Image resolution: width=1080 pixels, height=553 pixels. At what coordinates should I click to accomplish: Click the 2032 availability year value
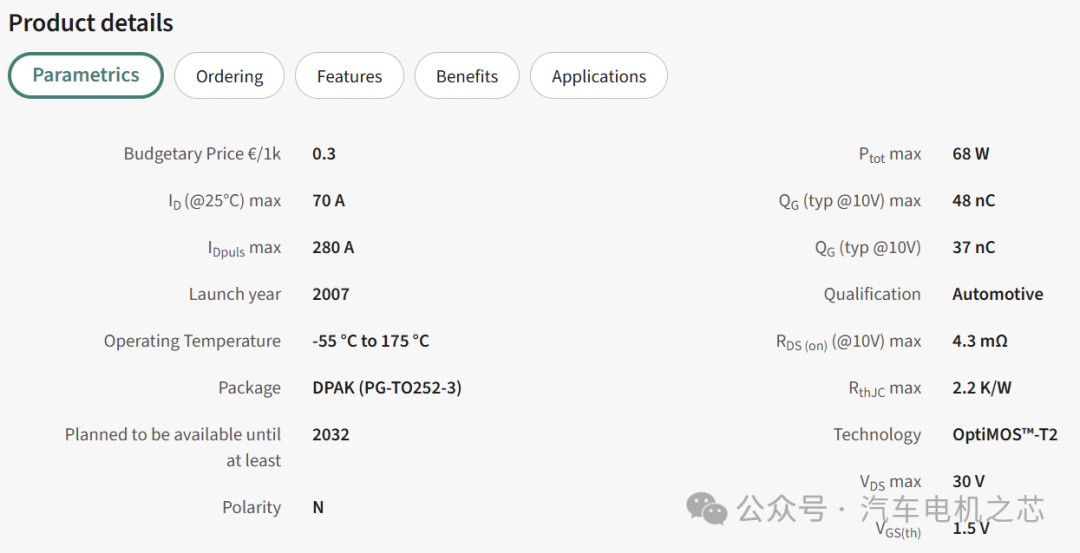point(331,435)
